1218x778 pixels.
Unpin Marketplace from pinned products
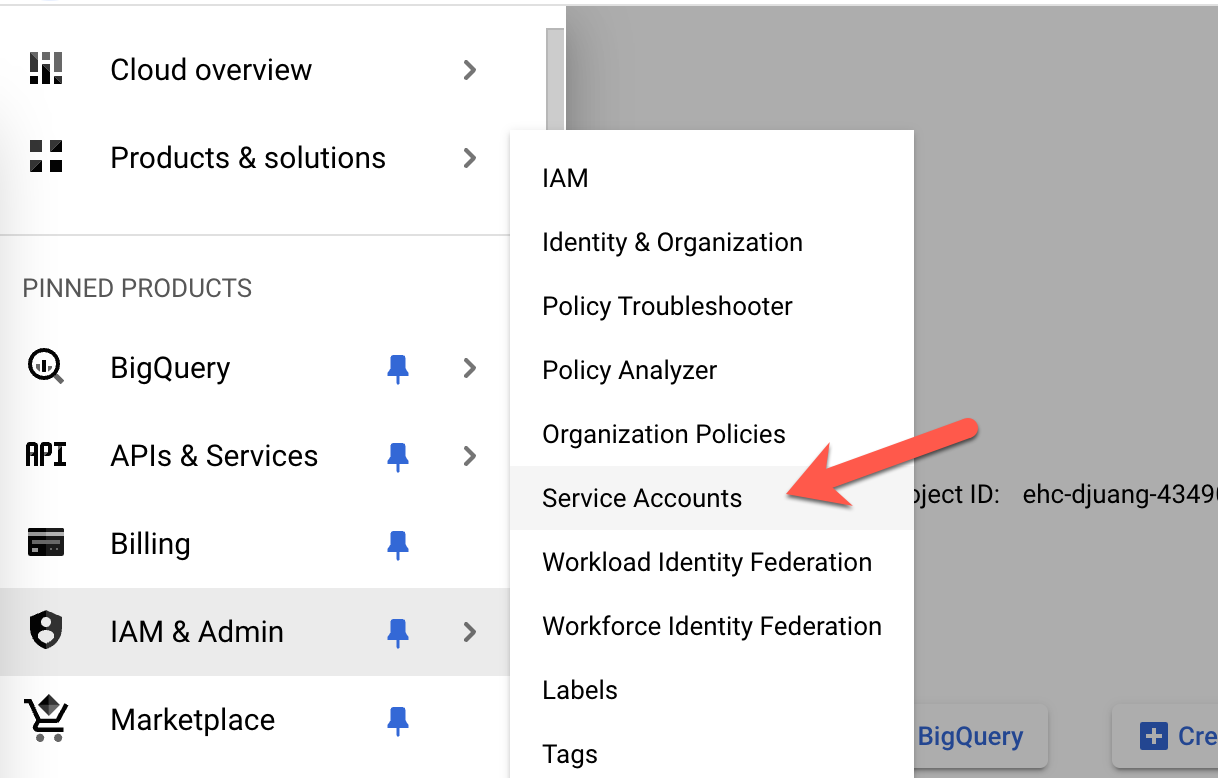[398, 720]
